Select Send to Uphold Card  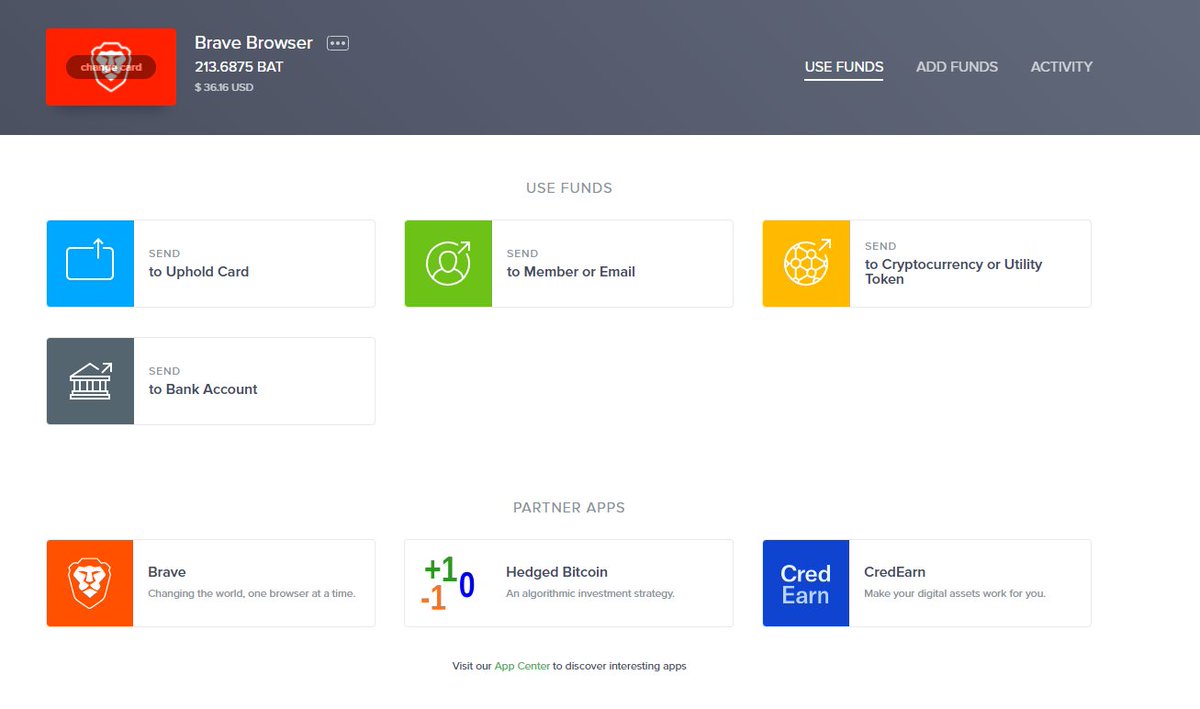211,264
